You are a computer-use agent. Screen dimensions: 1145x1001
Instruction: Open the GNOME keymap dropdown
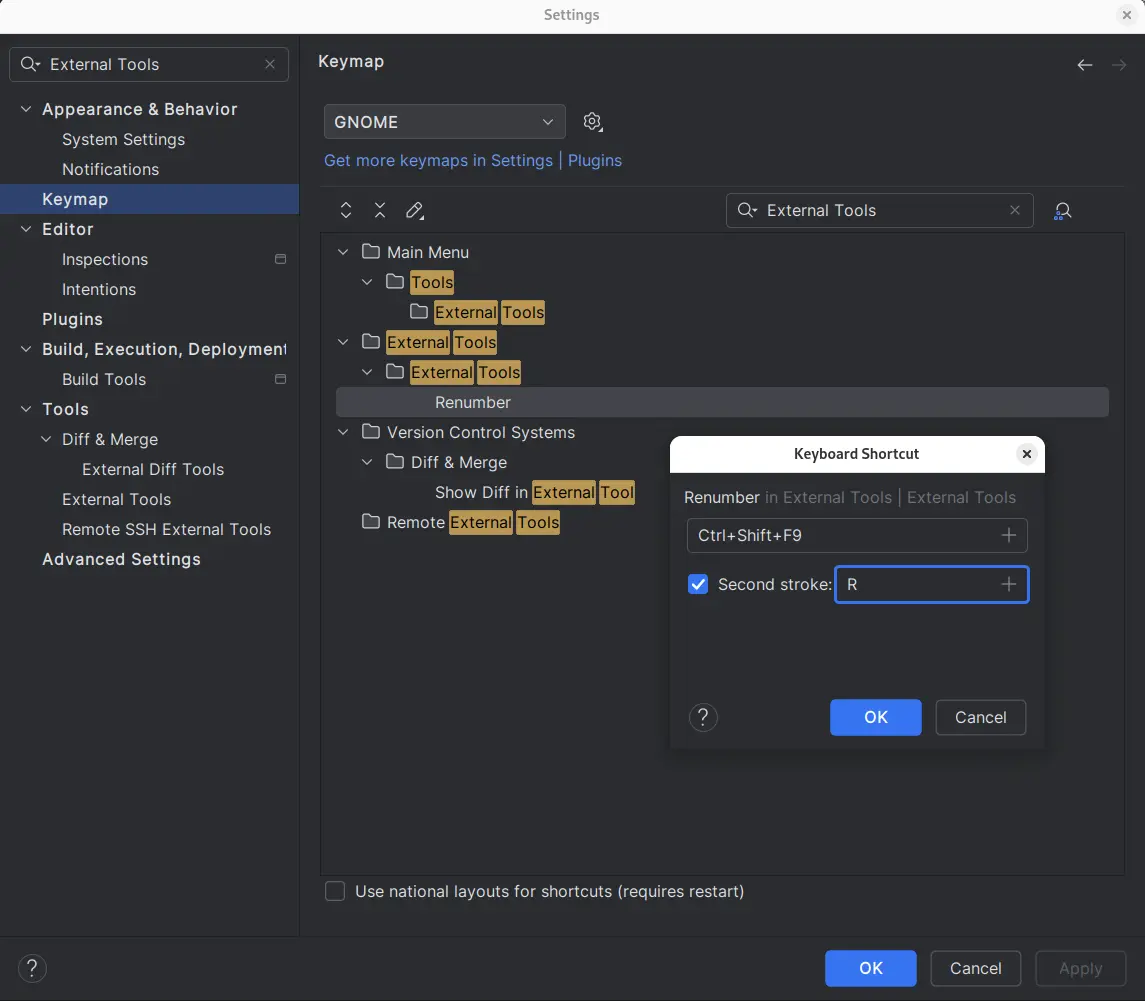[x=444, y=122]
